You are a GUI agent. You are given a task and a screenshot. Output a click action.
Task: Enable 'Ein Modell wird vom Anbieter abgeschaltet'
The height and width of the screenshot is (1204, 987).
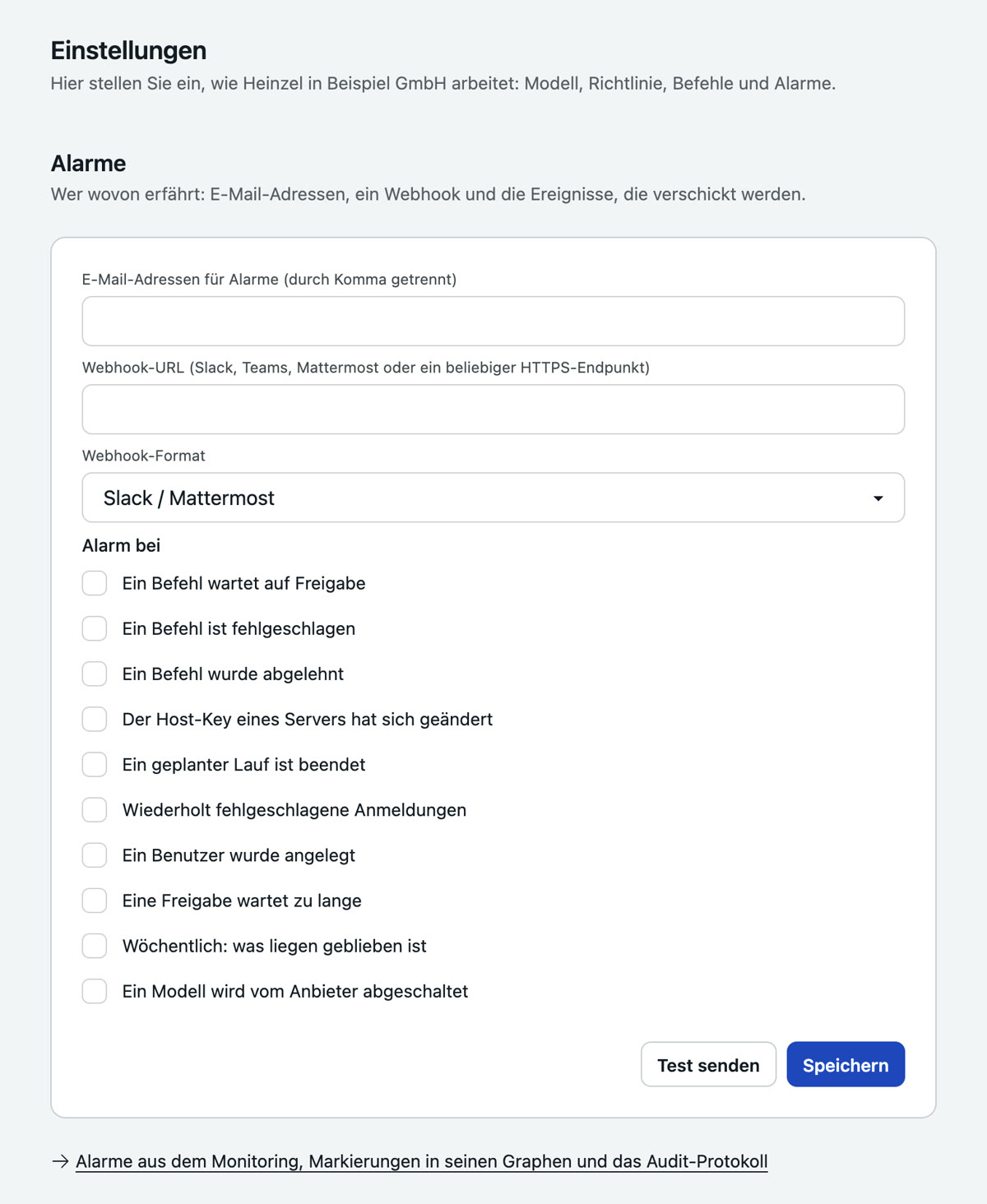pyautogui.click(x=95, y=991)
